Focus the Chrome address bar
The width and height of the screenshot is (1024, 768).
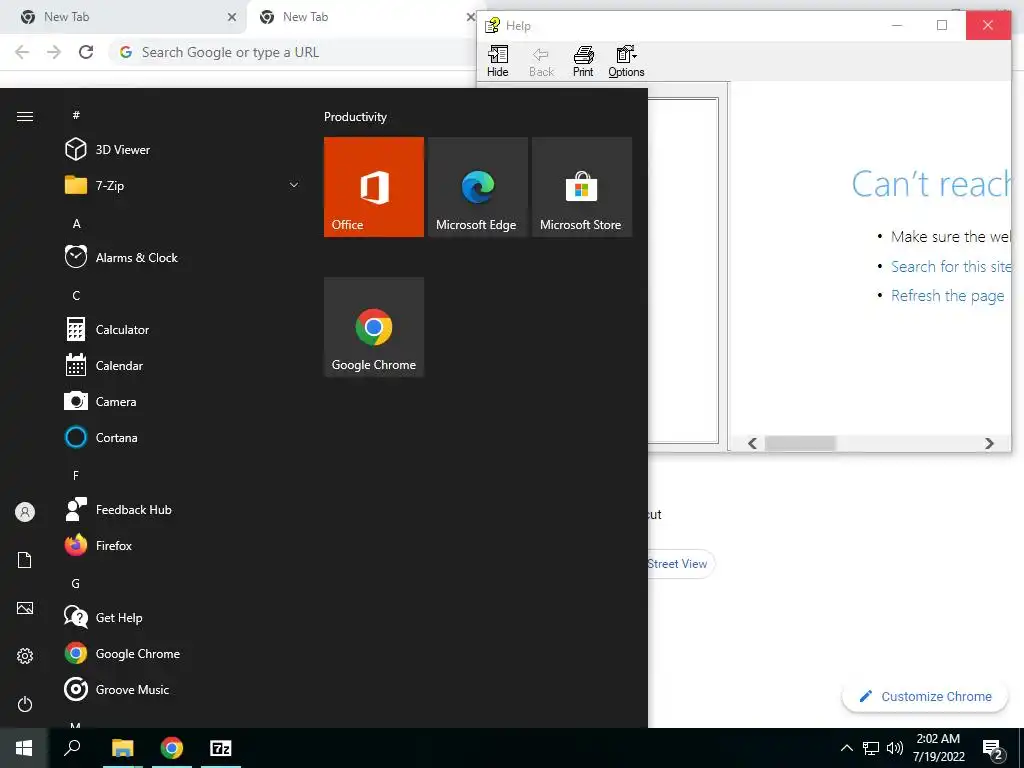[x=294, y=52]
